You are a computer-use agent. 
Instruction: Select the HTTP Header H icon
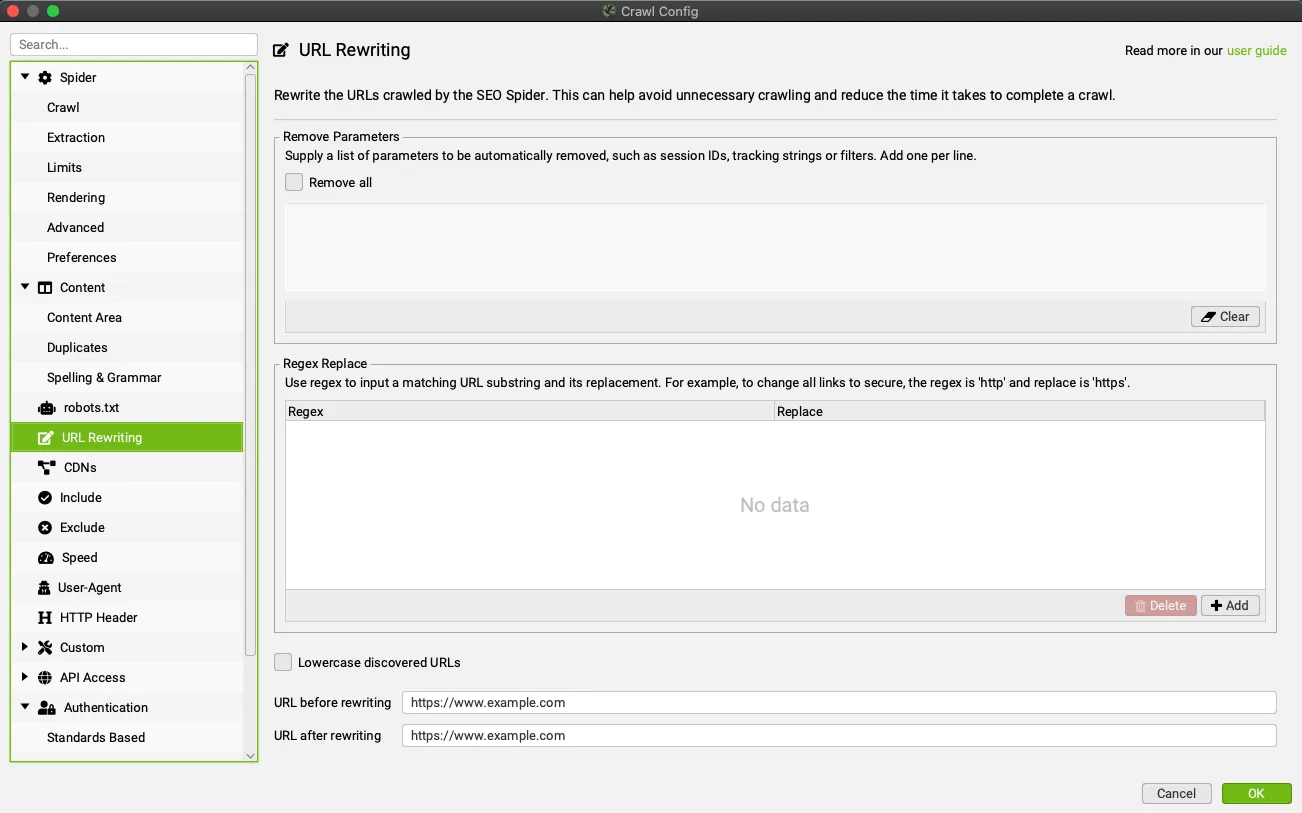pos(45,618)
